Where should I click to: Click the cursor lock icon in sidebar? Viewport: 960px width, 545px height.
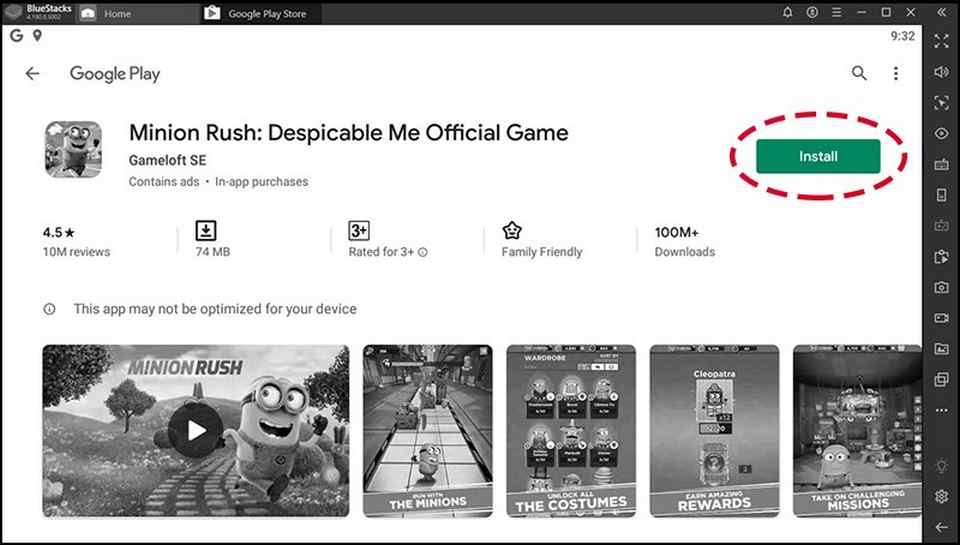(942, 102)
